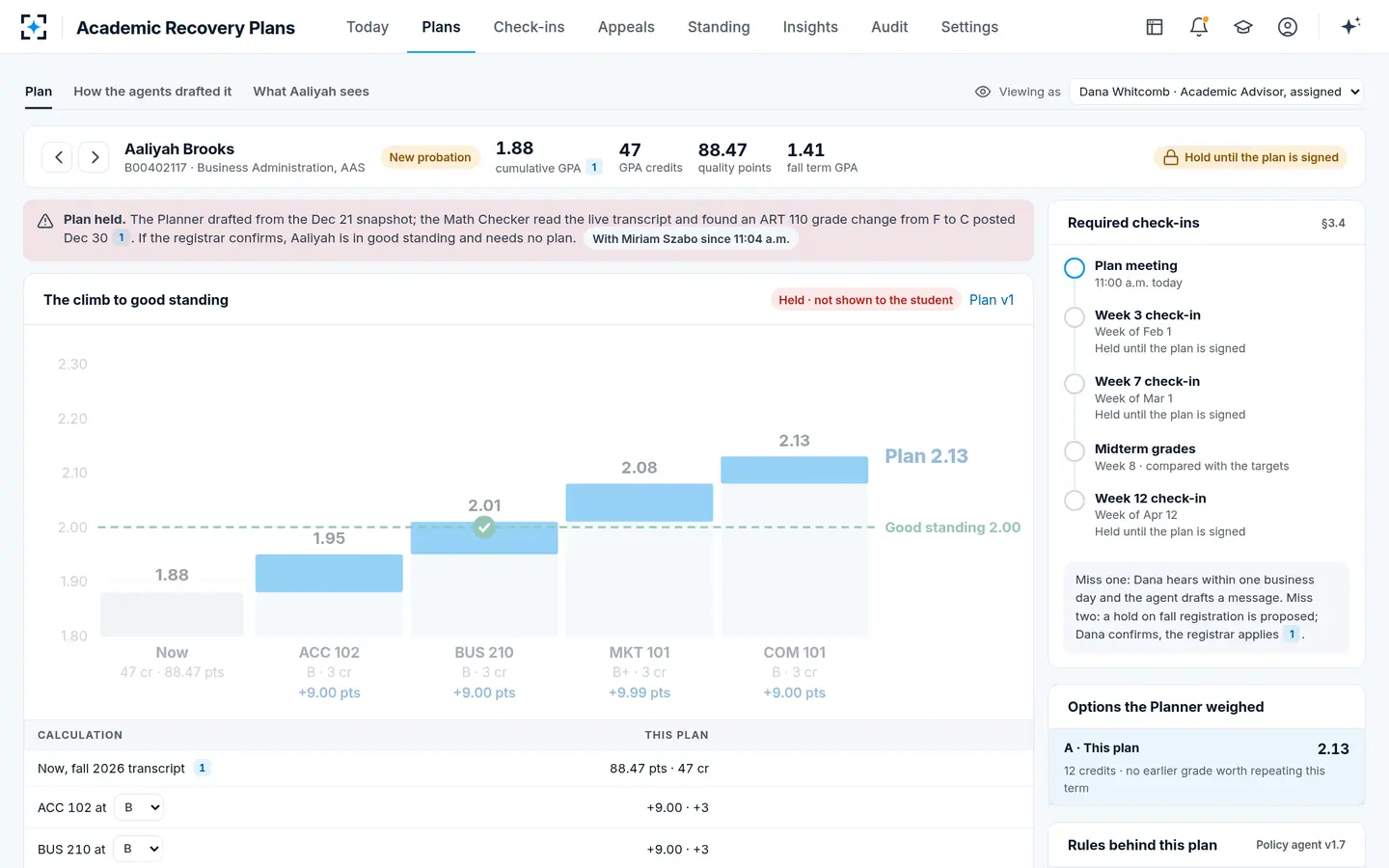Mark Plan meeting check-in circle

pyautogui.click(x=1075, y=268)
